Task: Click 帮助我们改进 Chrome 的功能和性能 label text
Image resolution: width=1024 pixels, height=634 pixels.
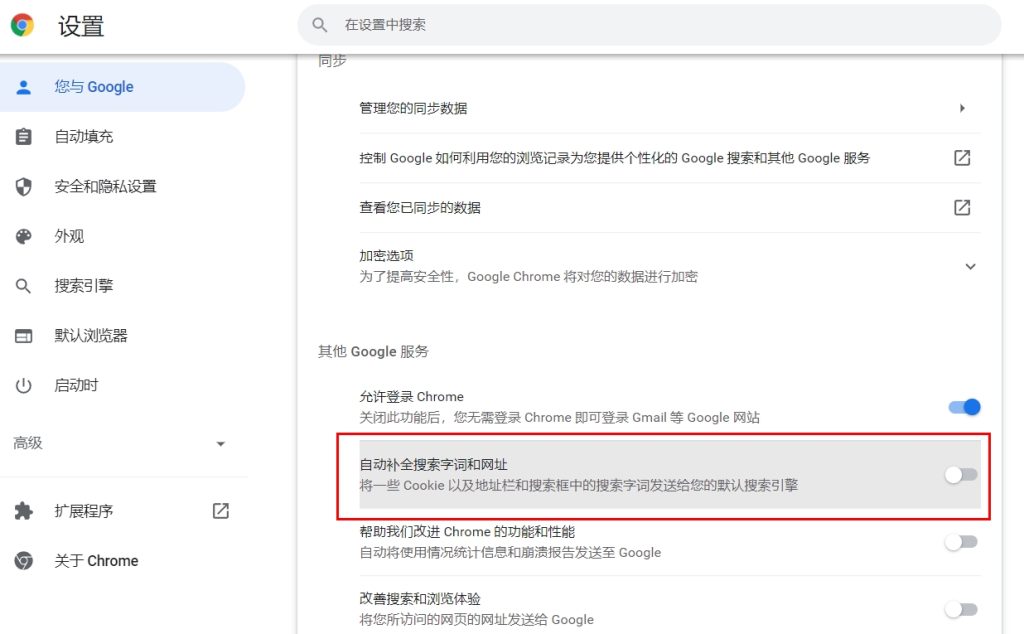Action: click(467, 531)
